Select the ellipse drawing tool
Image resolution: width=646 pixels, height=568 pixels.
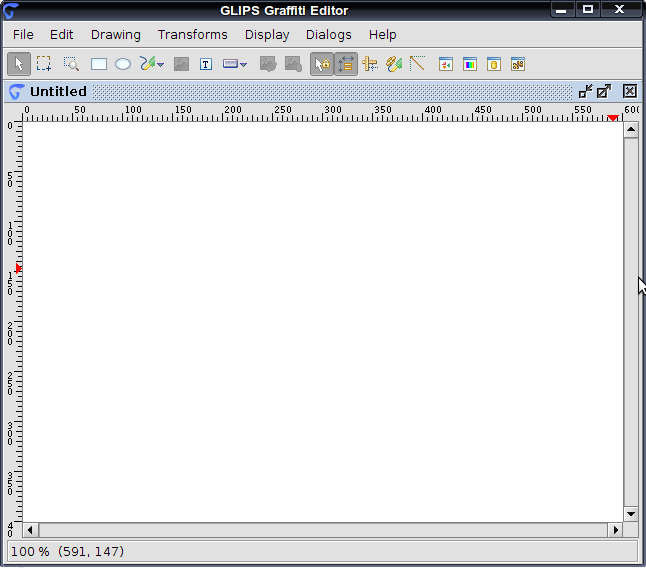tap(123, 64)
